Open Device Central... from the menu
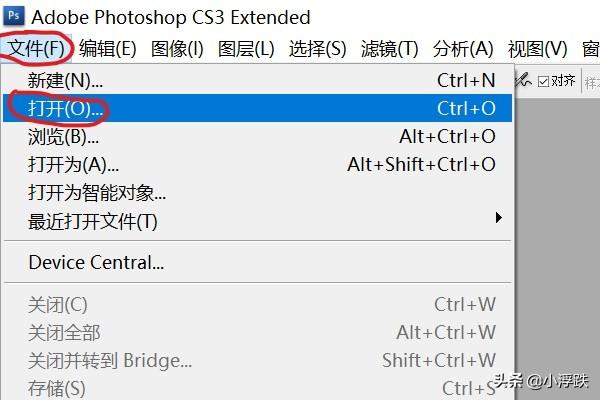 pos(96,263)
